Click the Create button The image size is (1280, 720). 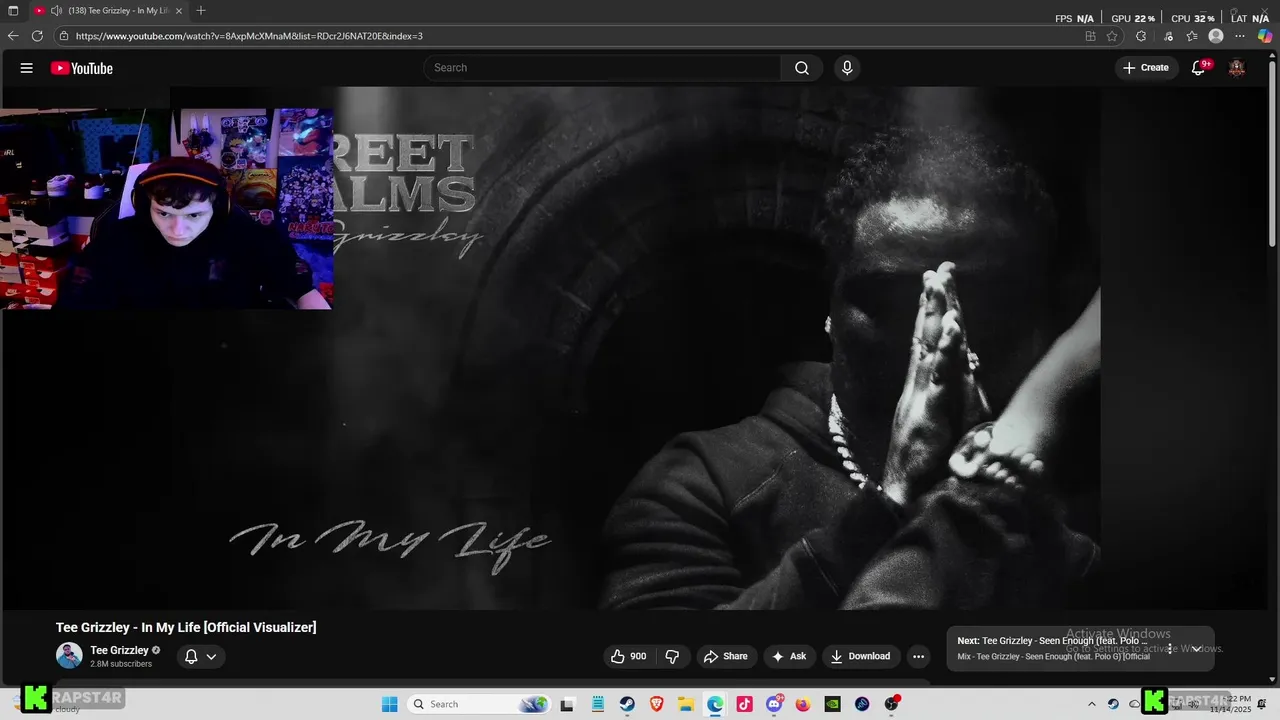pos(1146,68)
